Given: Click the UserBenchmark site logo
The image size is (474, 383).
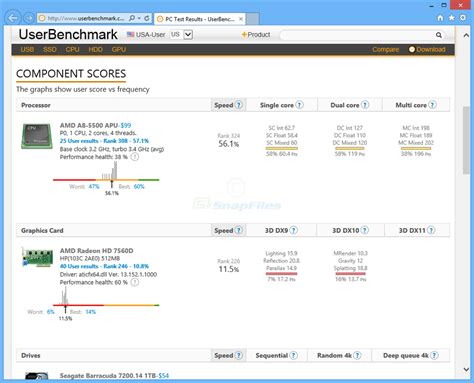Looking at the screenshot, I should [68, 34].
